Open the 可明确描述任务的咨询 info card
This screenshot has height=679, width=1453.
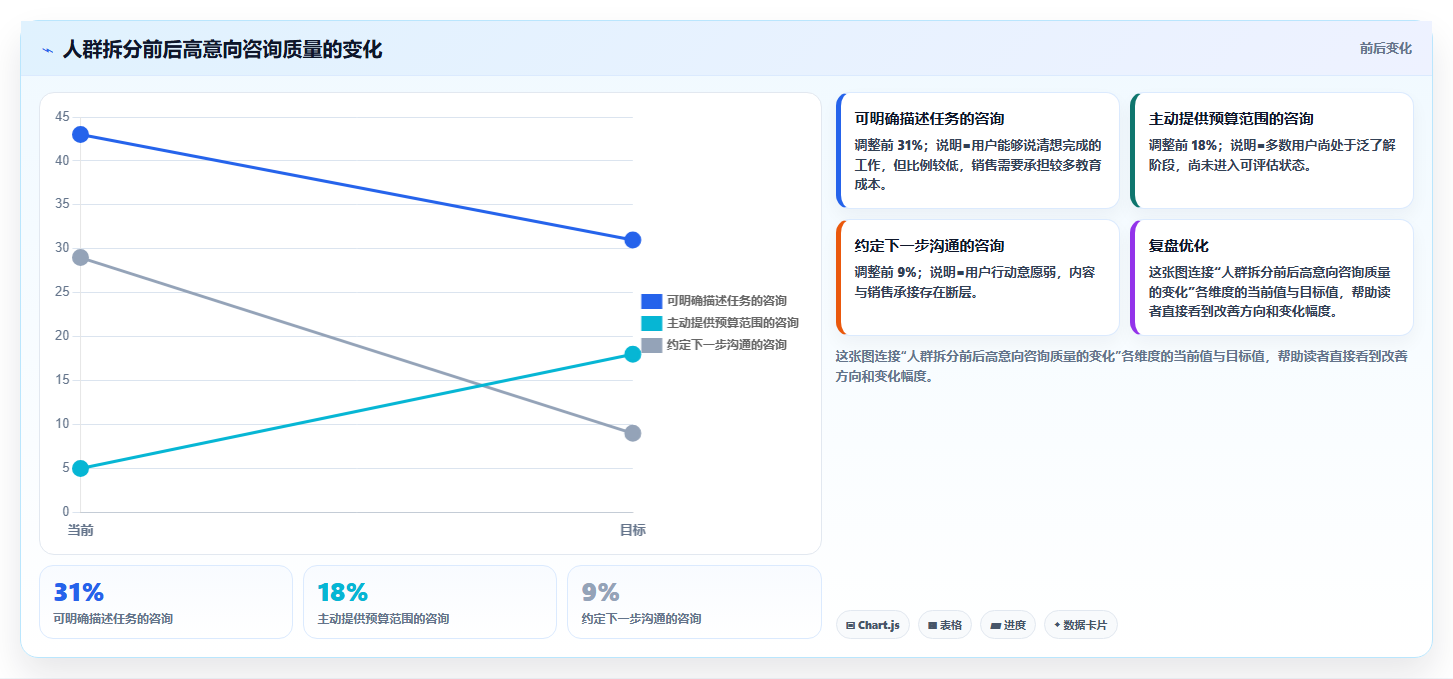click(977, 150)
